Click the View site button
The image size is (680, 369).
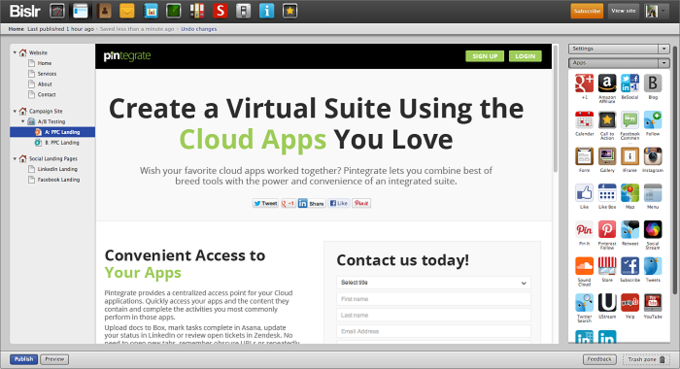click(624, 11)
